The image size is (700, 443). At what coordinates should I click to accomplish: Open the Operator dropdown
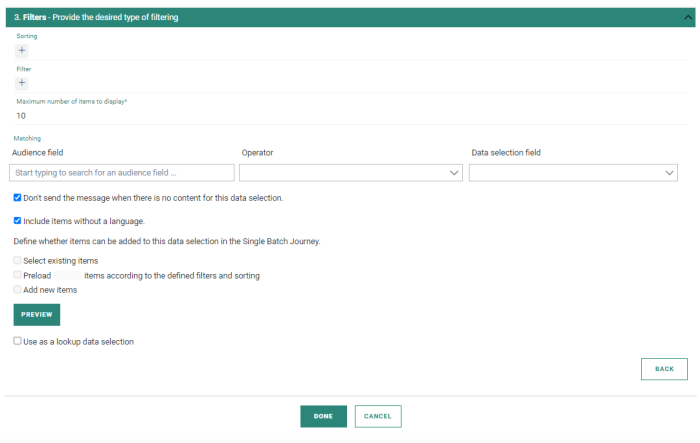pyautogui.click(x=350, y=173)
